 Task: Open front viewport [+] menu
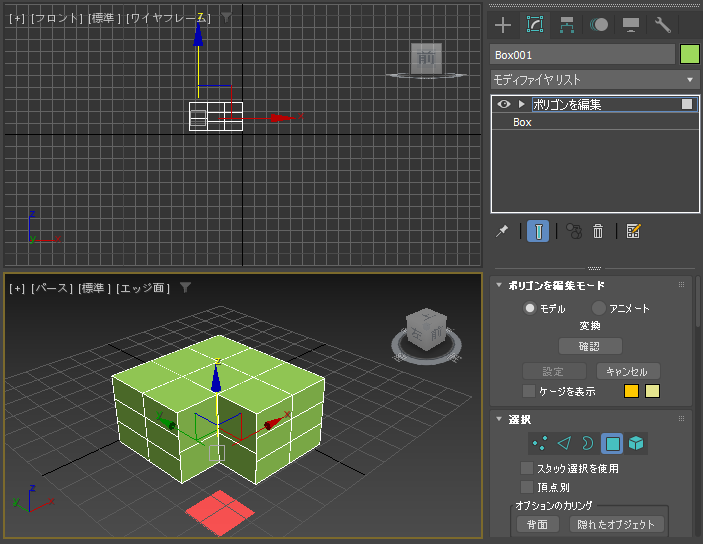tap(17, 18)
